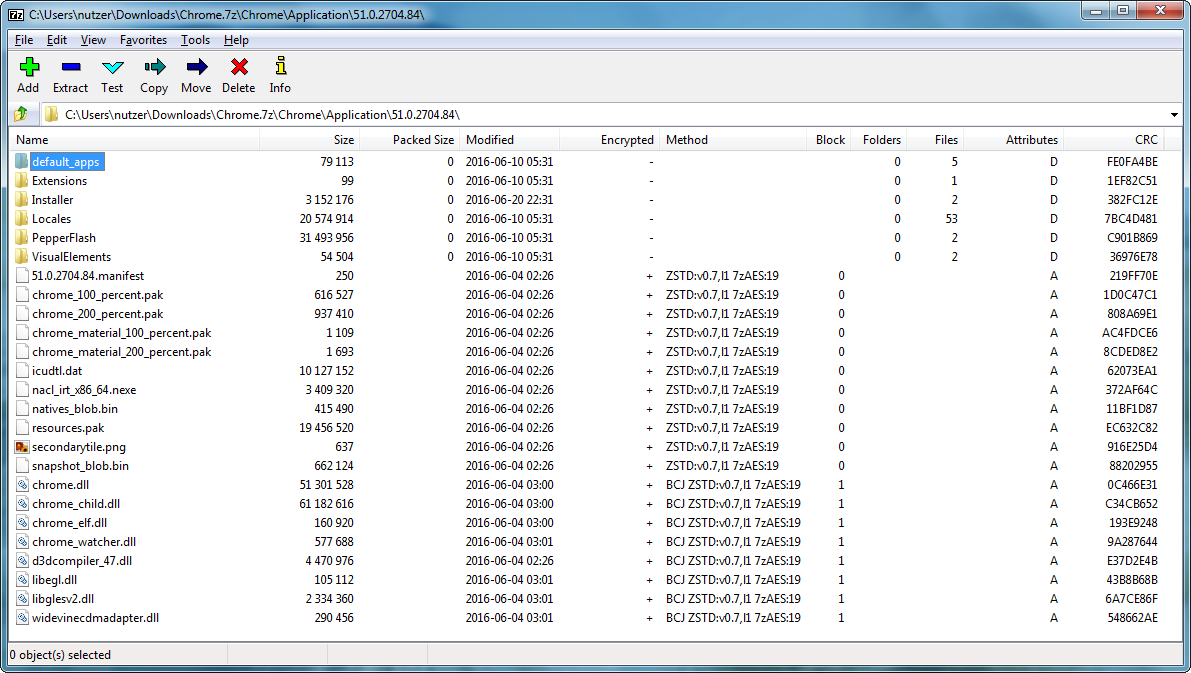The height and width of the screenshot is (673, 1191).
Task: Expand the address bar path dropdown
Action: (x=1174, y=115)
